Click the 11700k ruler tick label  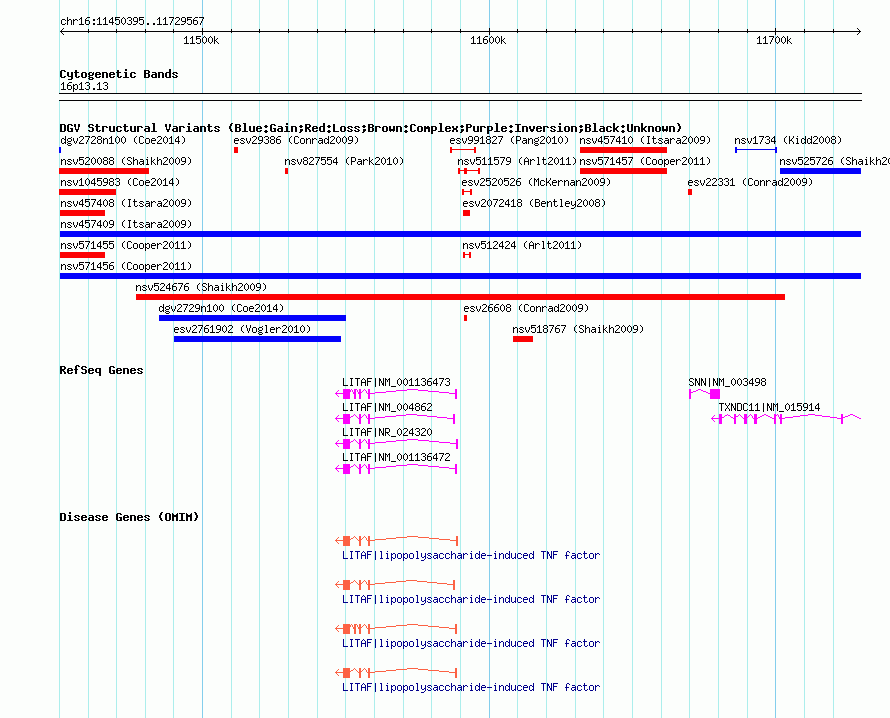tap(774, 40)
